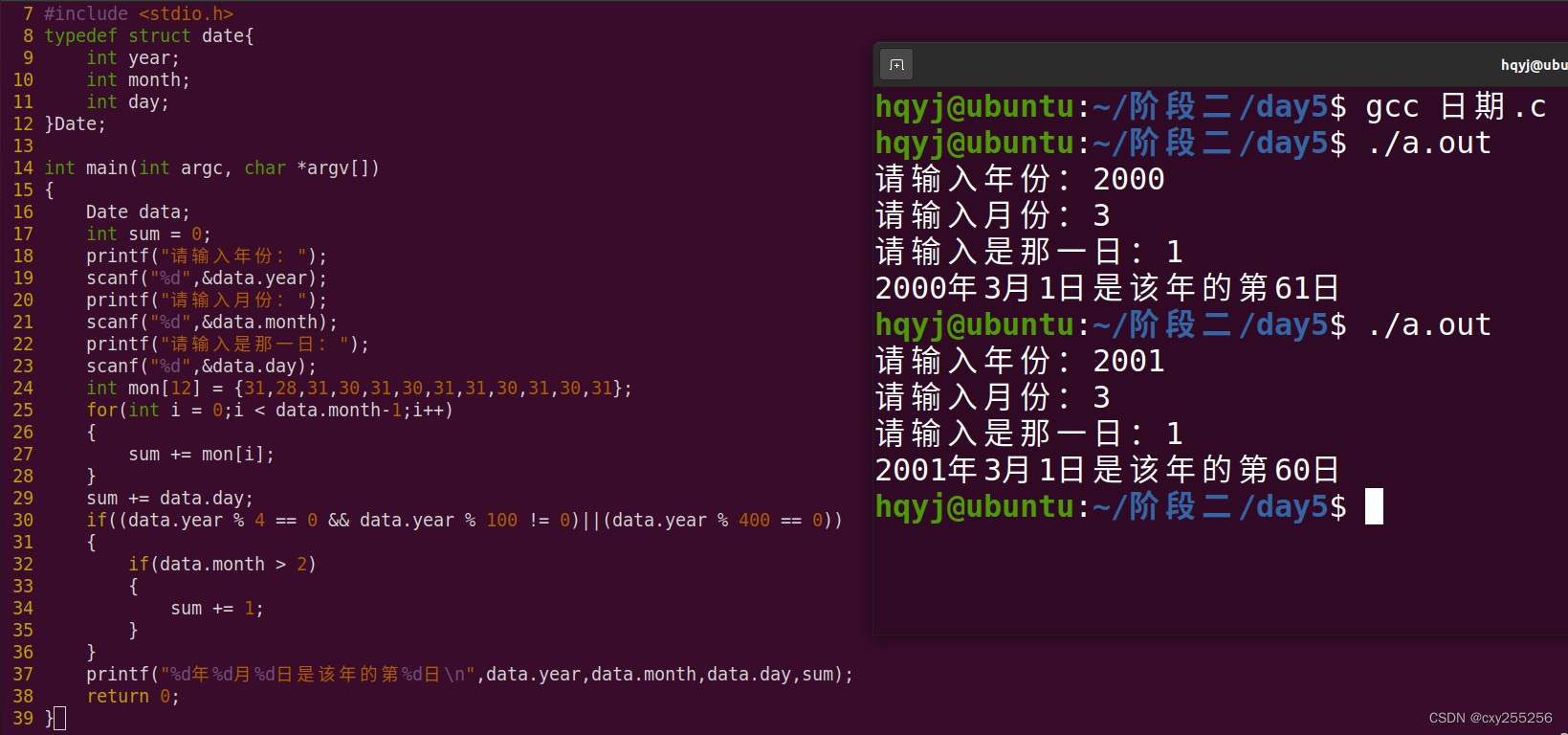Click the printf '请输入是那一日' line 22
The height and width of the screenshot is (735, 1568).
(228, 344)
